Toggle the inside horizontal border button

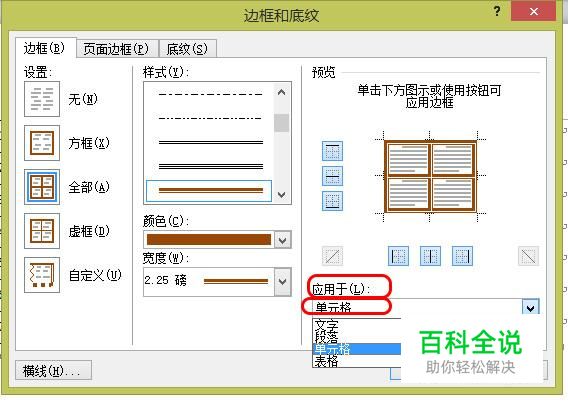[x=332, y=176]
